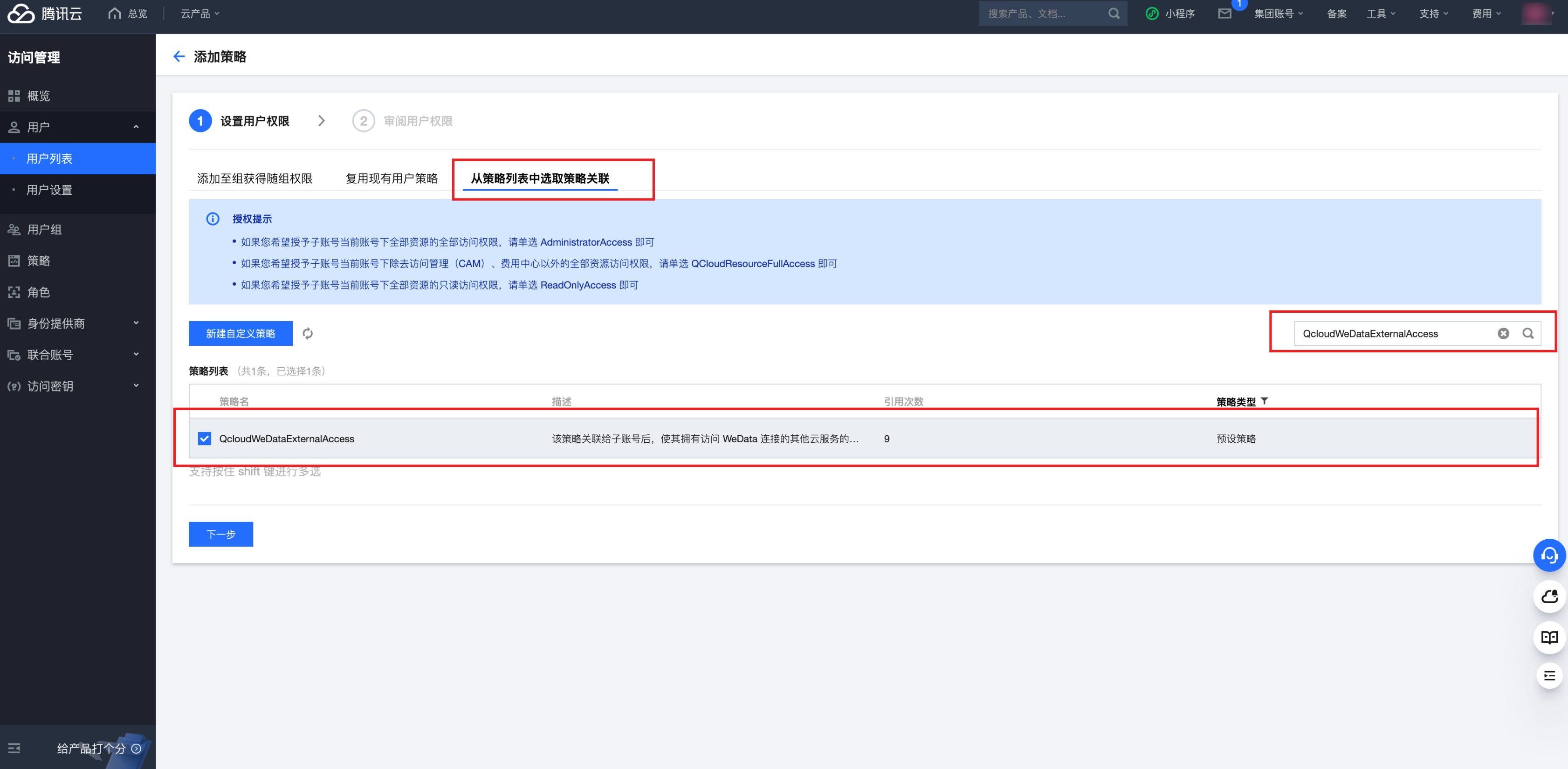This screenshot has height=769, width=1568.
Task: Click the back arrow beside 添加策略
Action: pyautogui.click(x=179, y=56)
